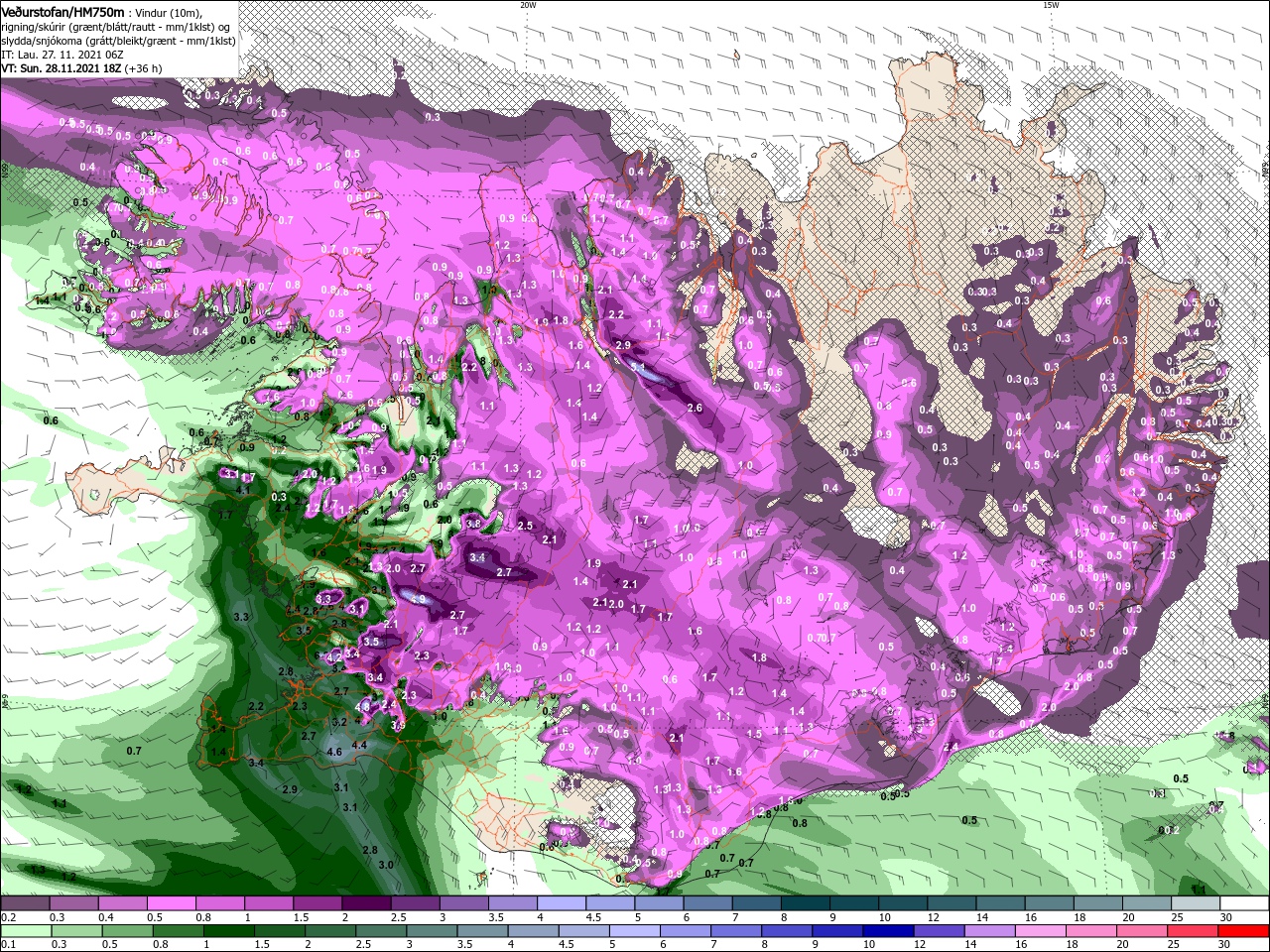Screen dimensions: 1270x952
Task: Click the dusky purple 0.2 legend swatch
Action: click(25, 903)
